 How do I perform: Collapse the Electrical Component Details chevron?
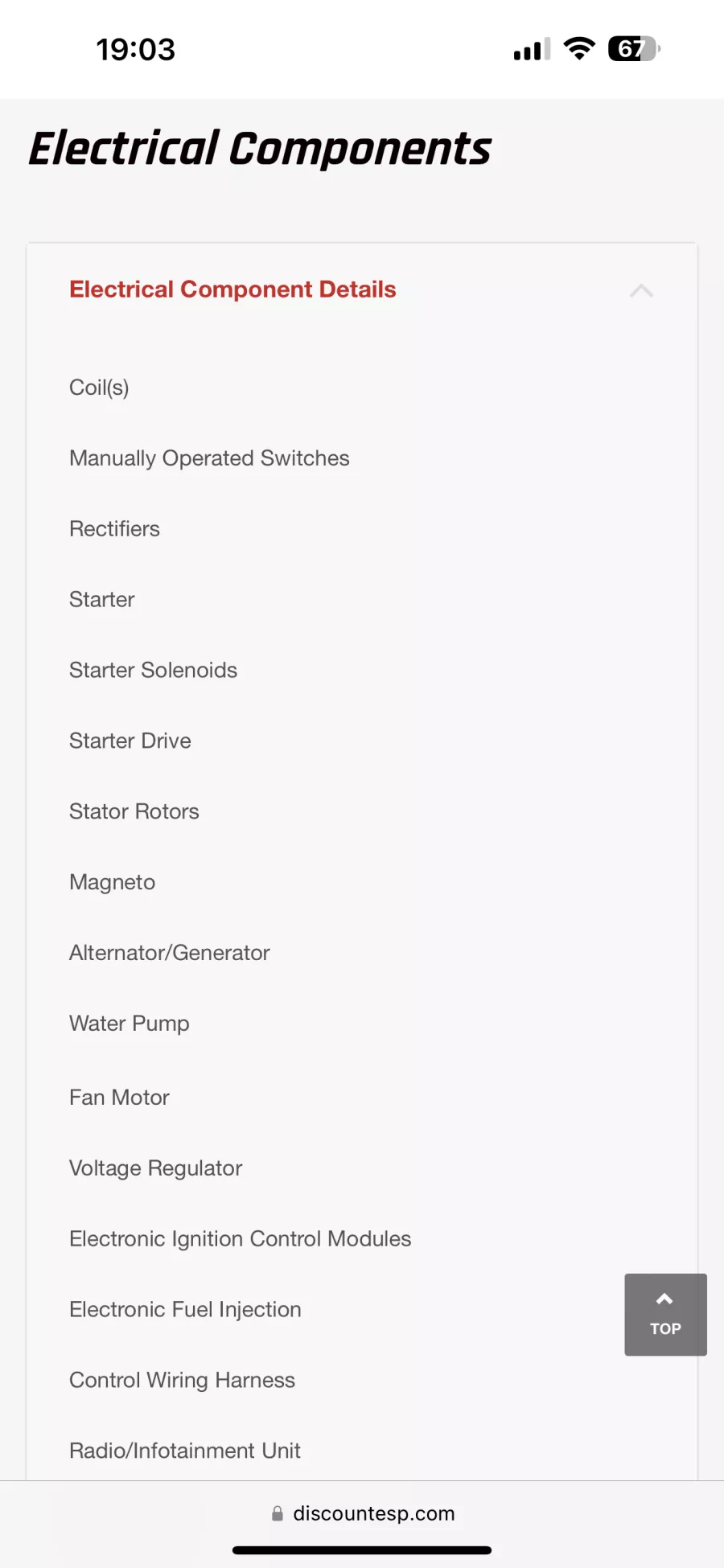click(641, 290)
